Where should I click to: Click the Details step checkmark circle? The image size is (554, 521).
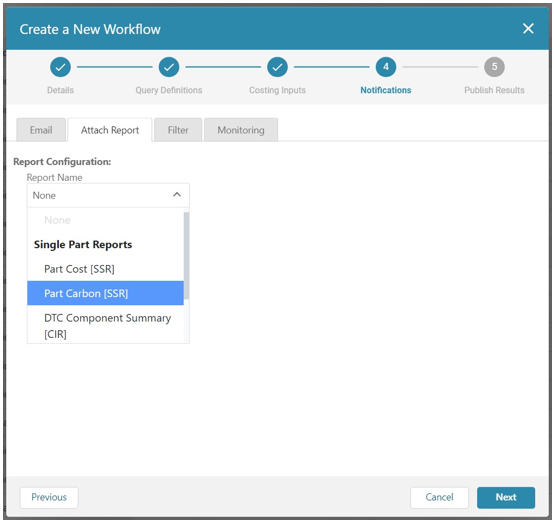coord(60,67)
